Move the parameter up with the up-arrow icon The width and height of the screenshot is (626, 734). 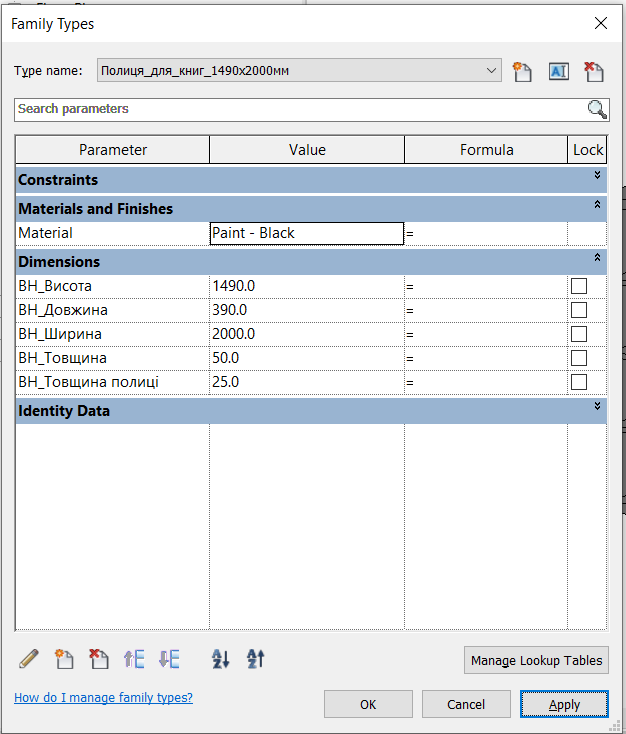click(134, 659)
